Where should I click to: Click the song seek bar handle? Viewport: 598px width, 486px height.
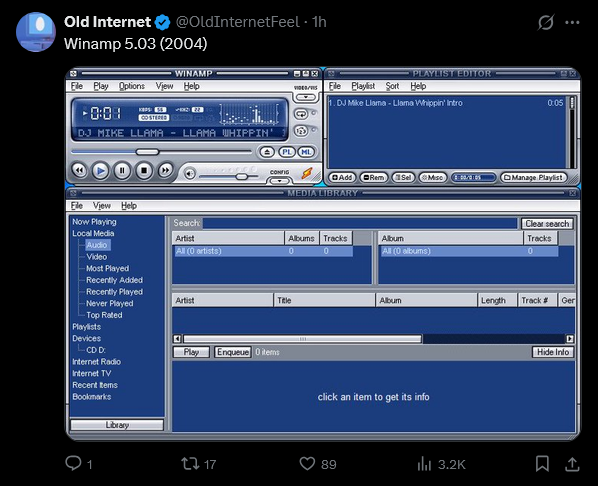click(148, 152)
